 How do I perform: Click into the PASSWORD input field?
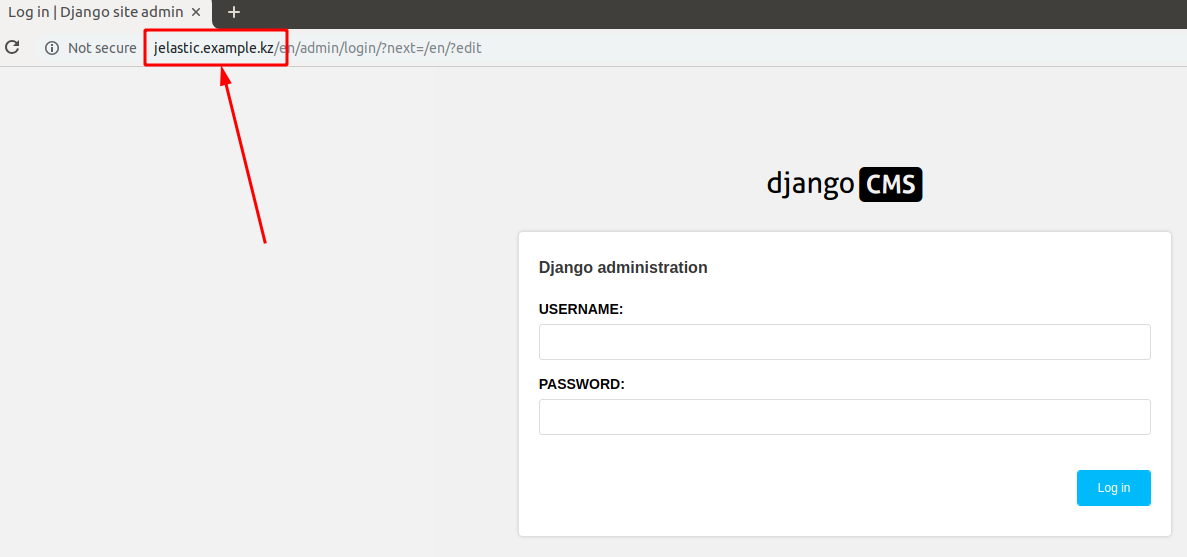coord(844,417)
